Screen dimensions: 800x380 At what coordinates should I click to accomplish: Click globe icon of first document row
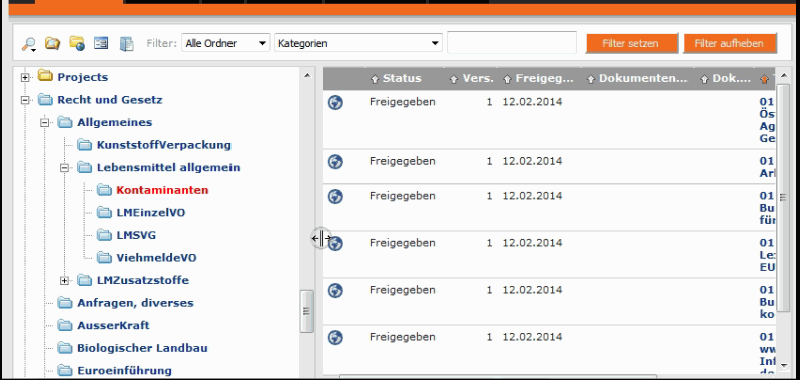tap(335, 102)
